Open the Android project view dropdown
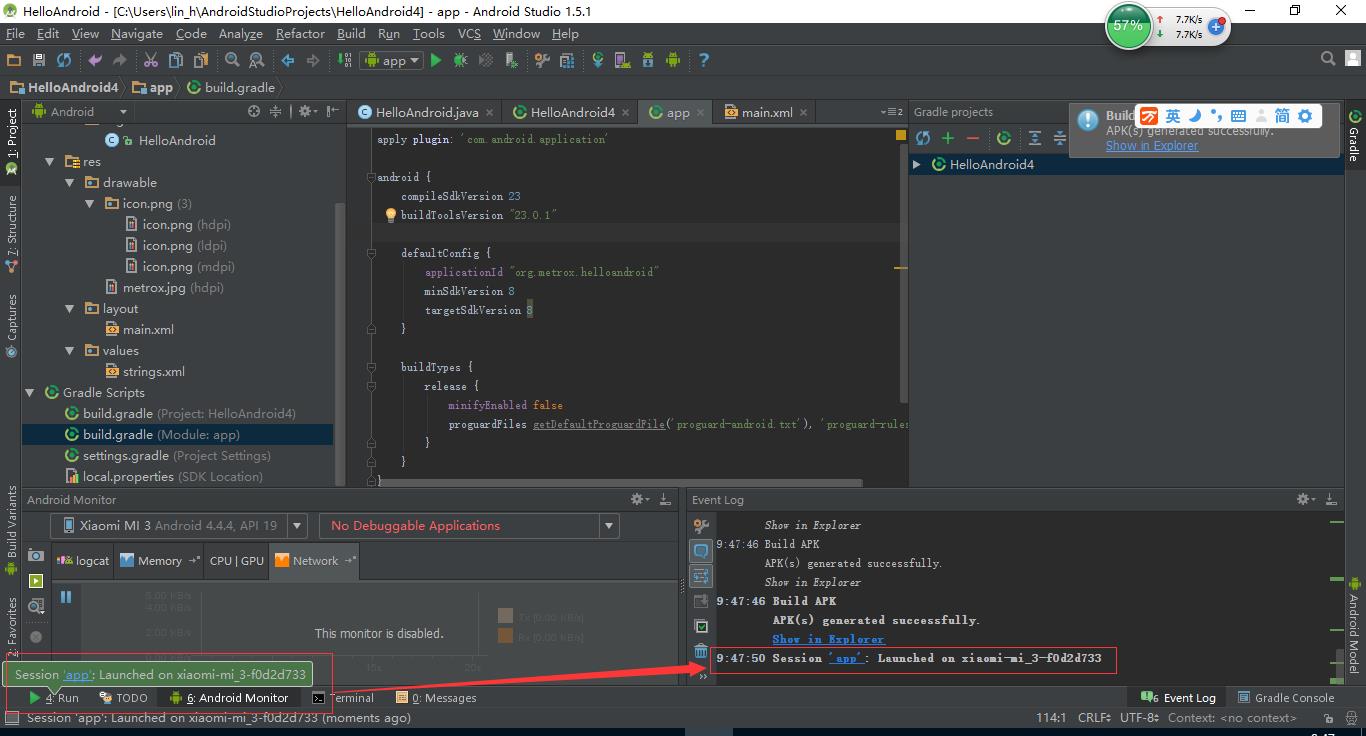 point(81,111)
